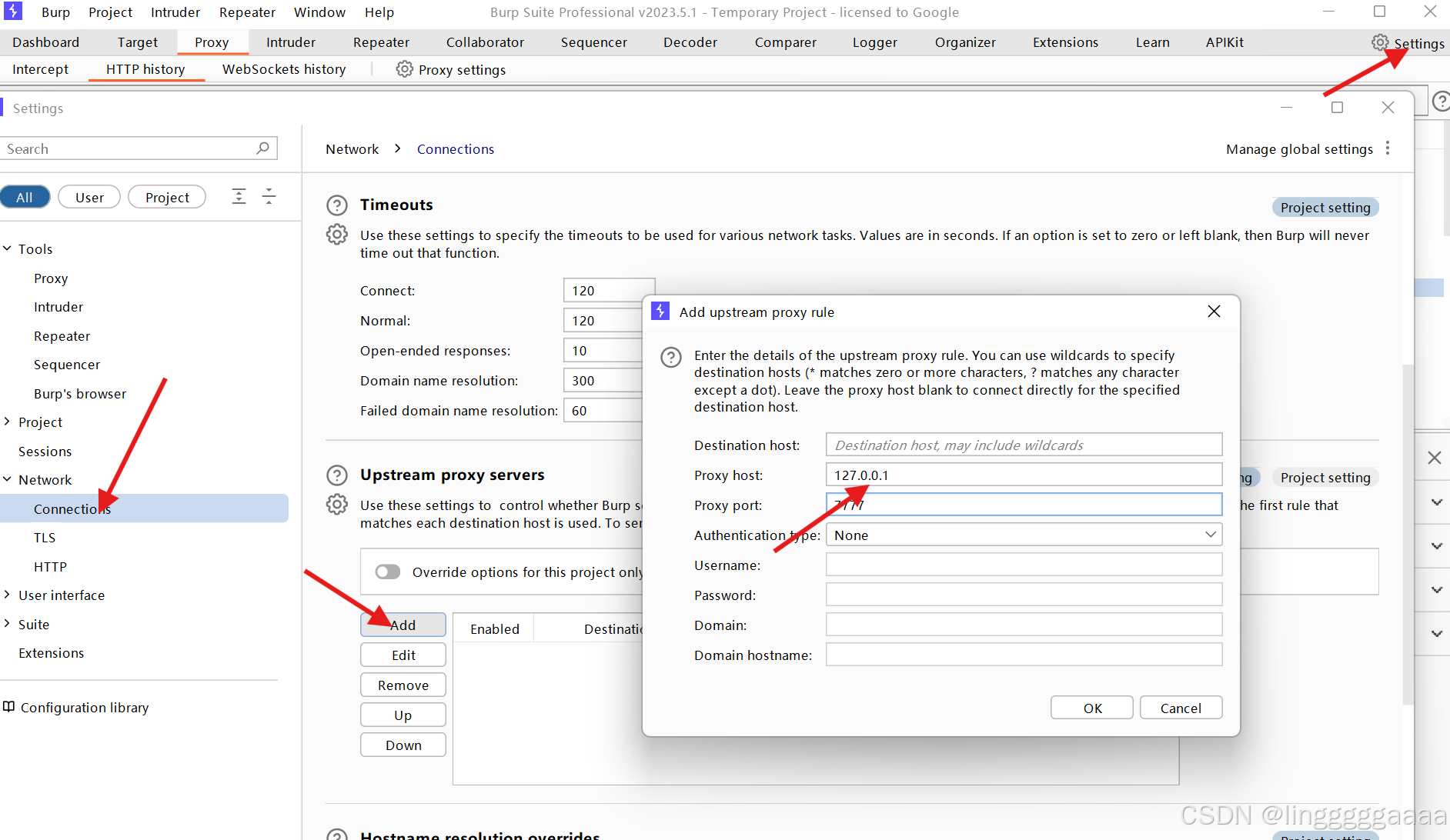
Task: Click Manage global settings
Action: pyautogui.click(x=1299, y=148)
